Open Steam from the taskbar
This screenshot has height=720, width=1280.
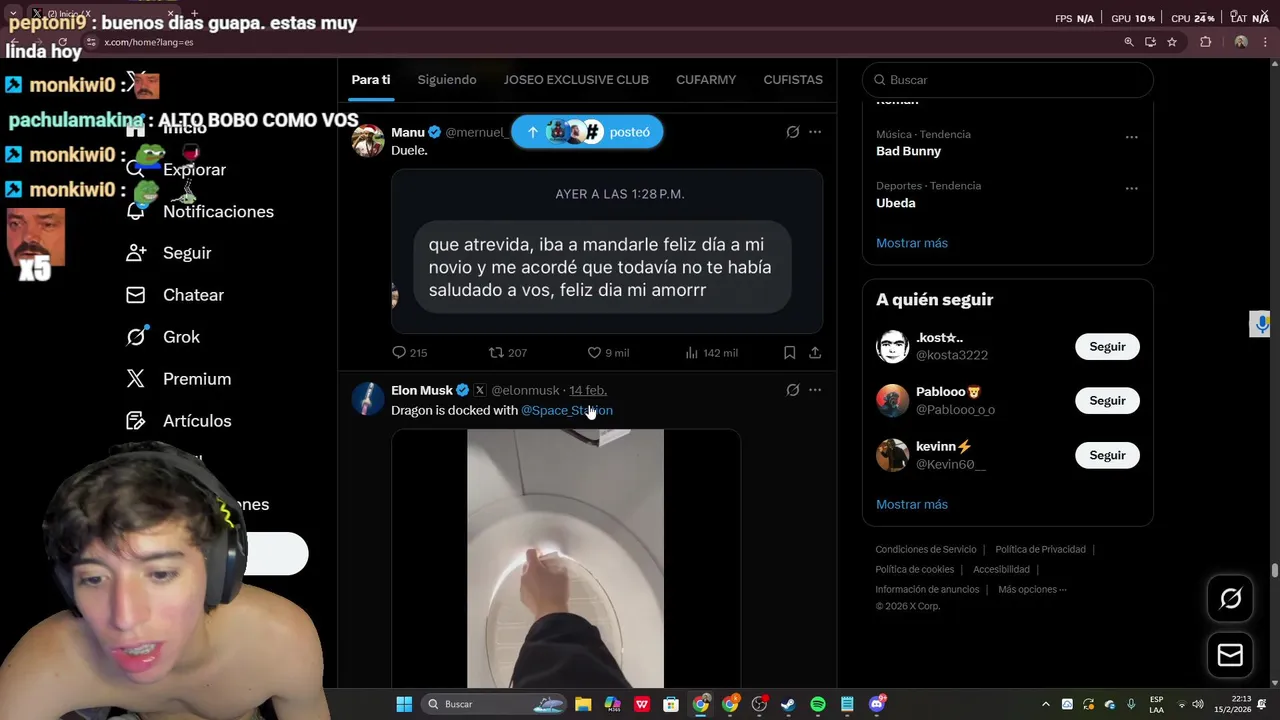pyautogui.click(x=788, y=704)
